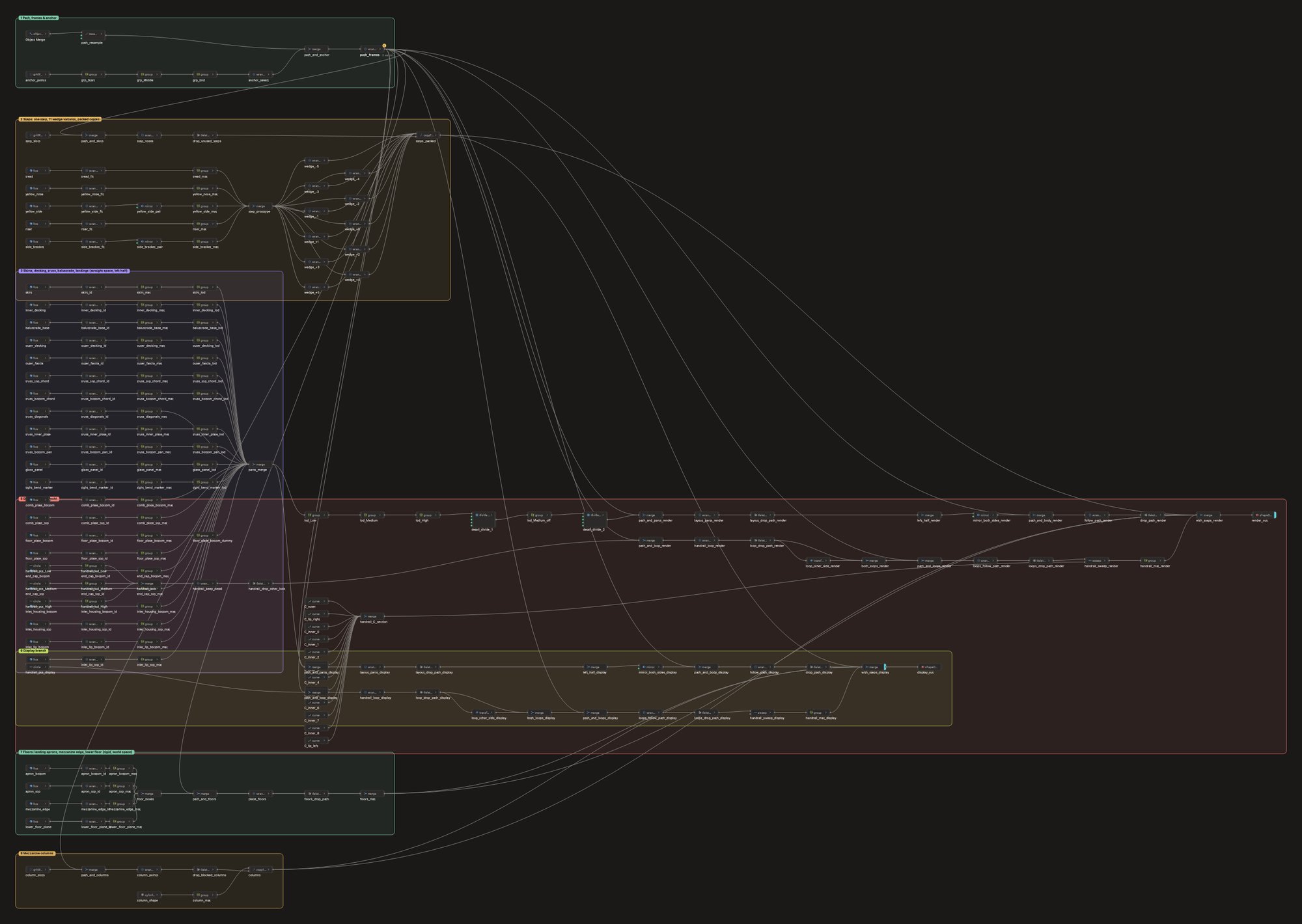Select the glass_panel box node
1302x924 pixels.
pyautogui.click(x=38, y=464)
